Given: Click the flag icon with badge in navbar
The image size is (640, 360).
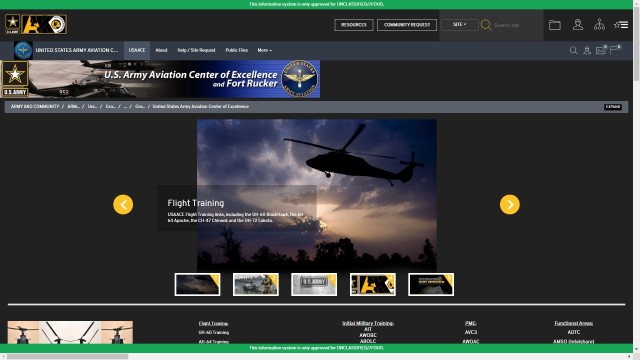Looking at the screenshot, I should [615, 49].
